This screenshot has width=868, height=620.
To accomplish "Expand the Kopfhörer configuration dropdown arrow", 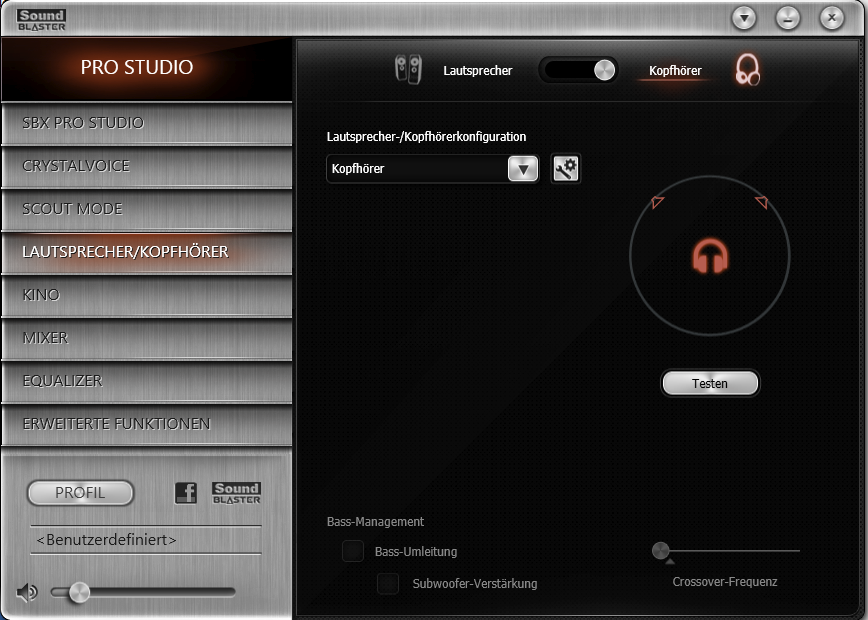I will pyautogui.click(x=523, y=169).
